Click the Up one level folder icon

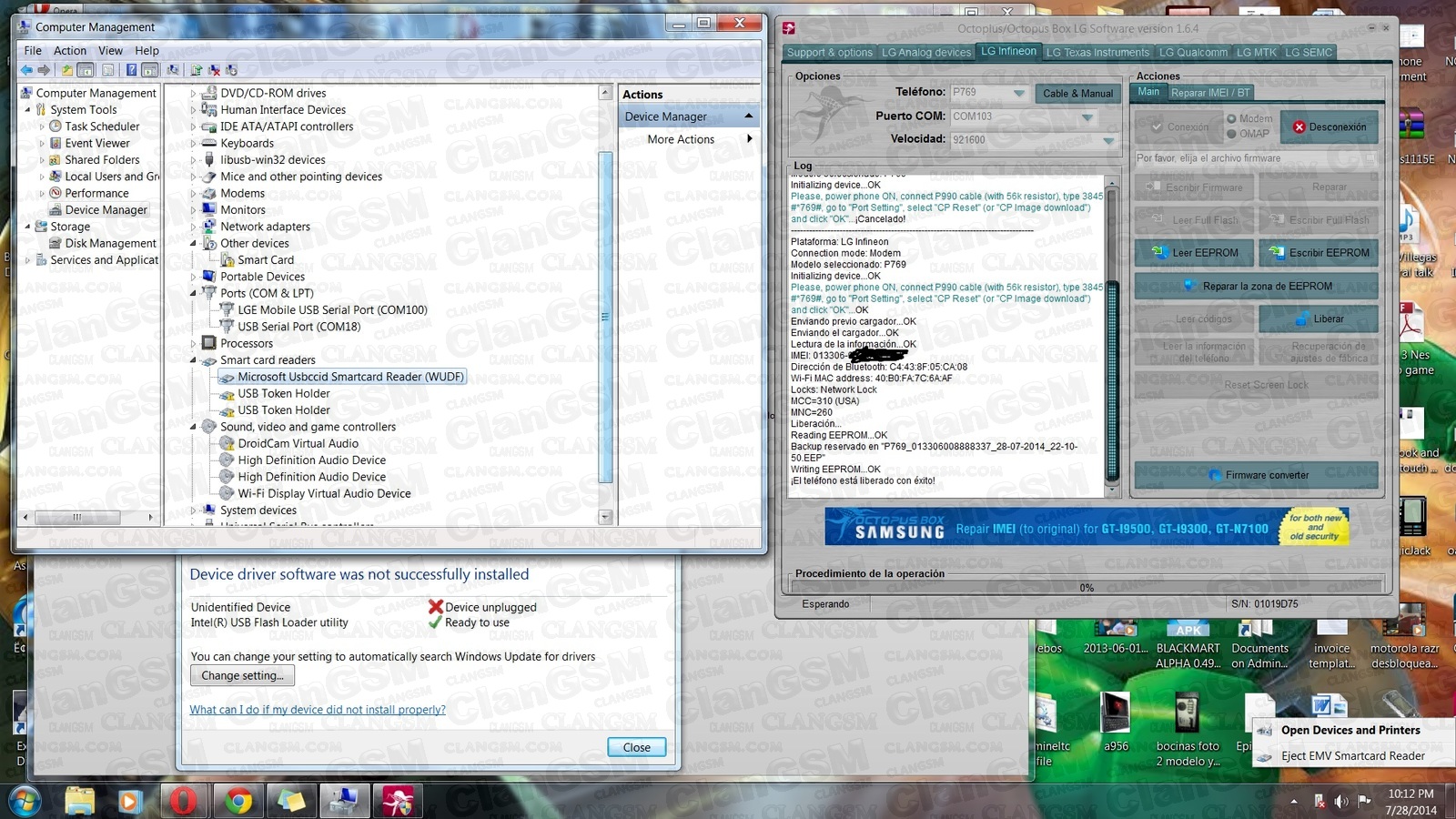point(67,70)
